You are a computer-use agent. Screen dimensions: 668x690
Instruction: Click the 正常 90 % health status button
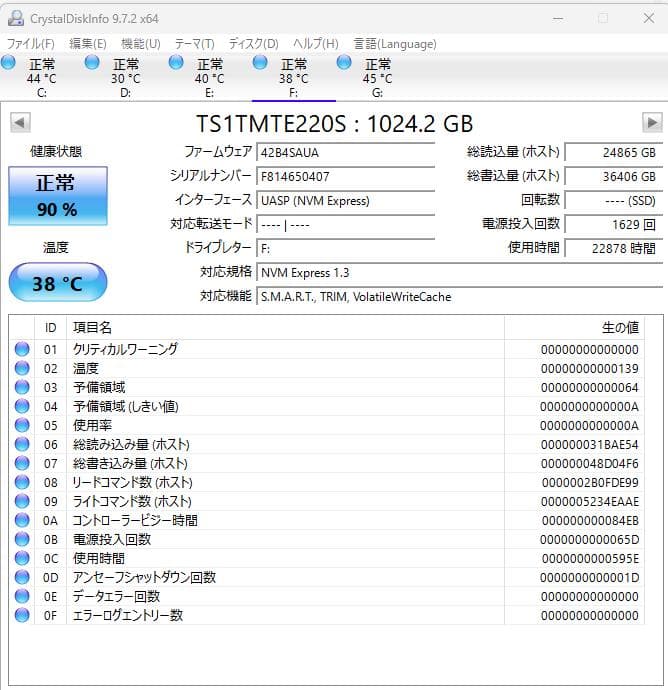pos(58,196)
